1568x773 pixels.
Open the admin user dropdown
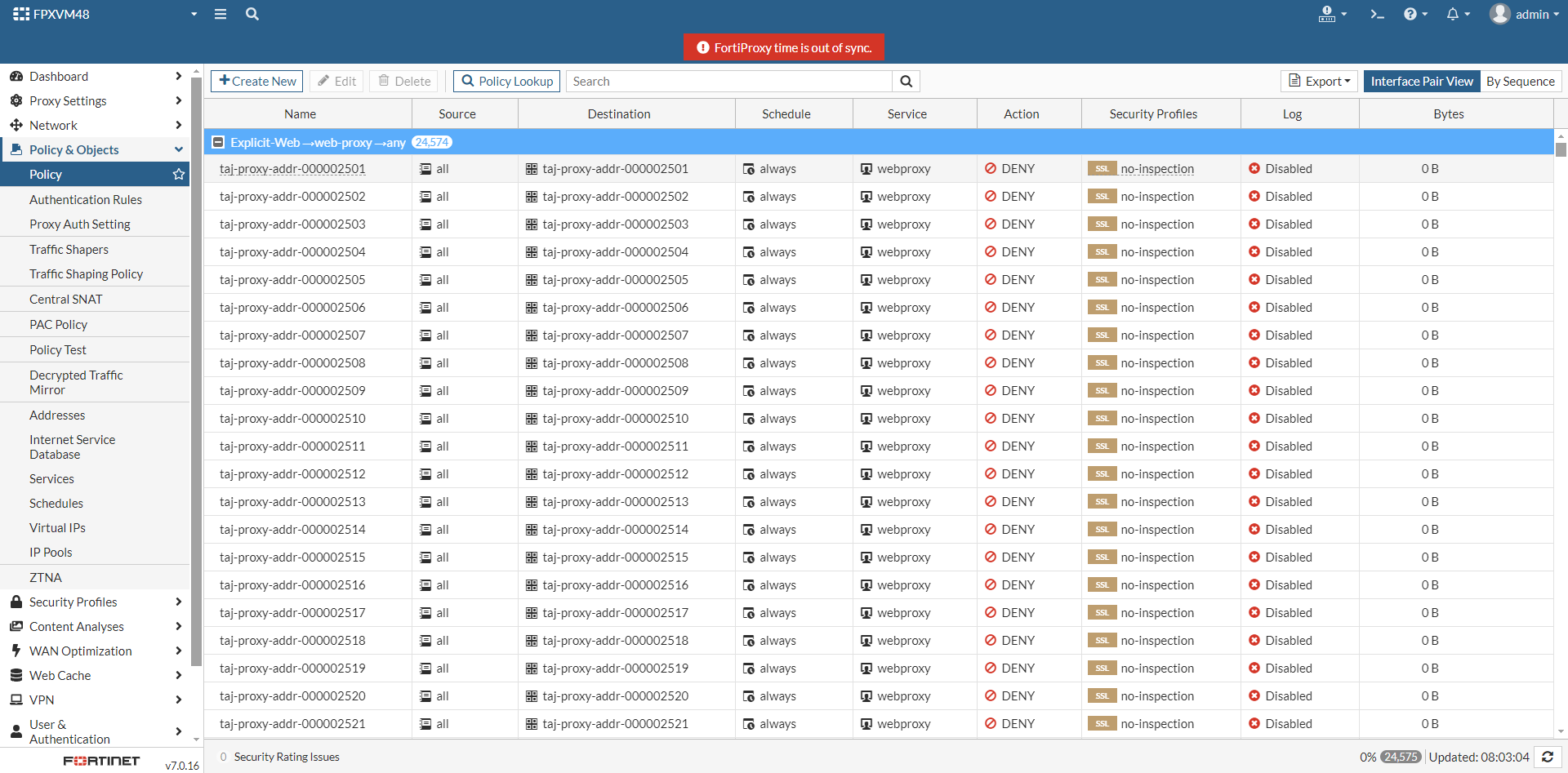pyautogui.click(x=1524, y=14)
